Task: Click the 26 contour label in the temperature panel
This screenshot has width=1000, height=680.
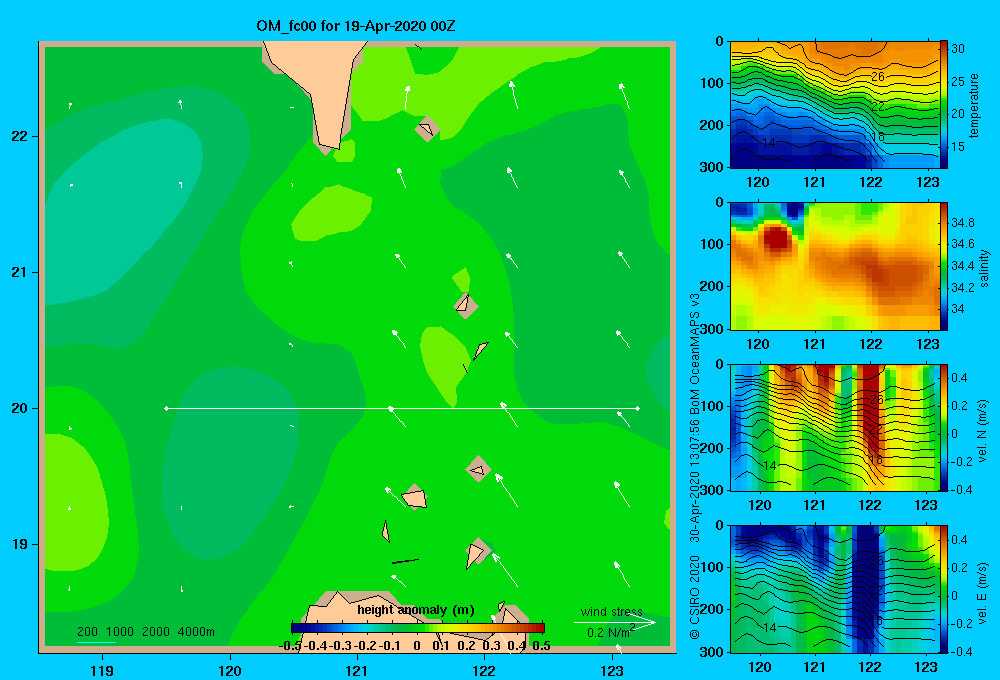Action: point(878,77)
